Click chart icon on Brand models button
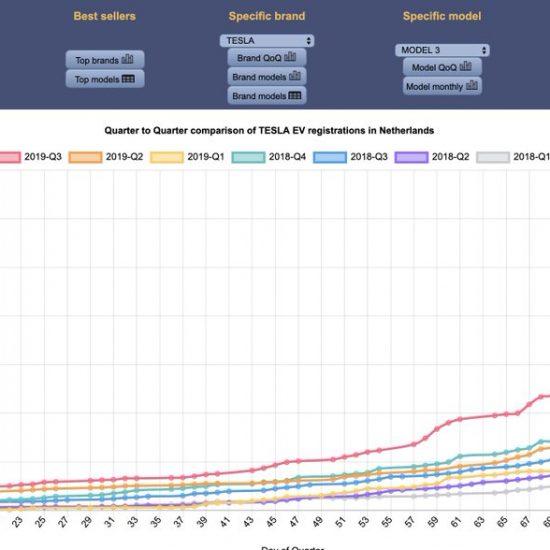Viewport: 550px width, 550px height. coord(295,76)
